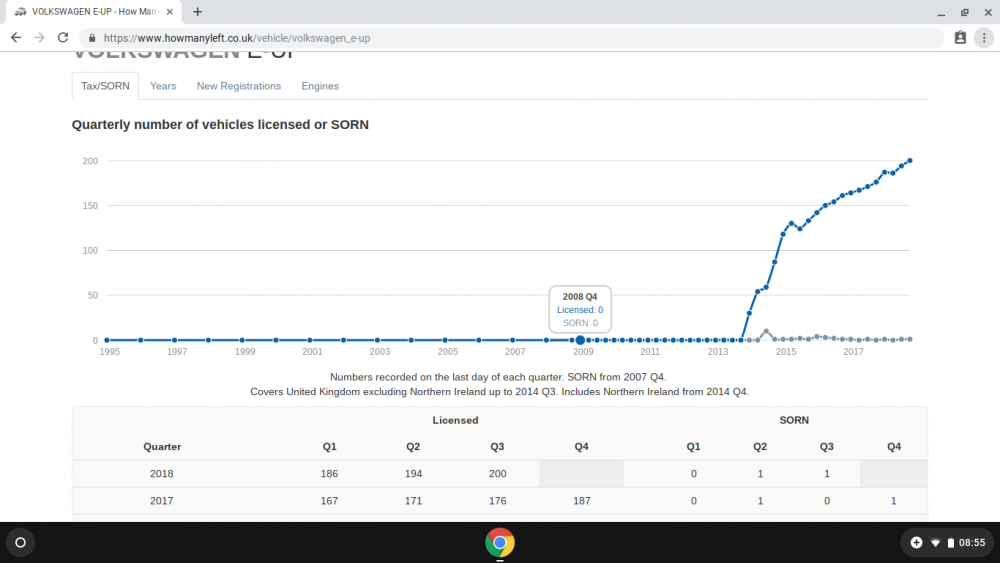The width and height of the screenshot is (1000, 563).
Task: Open the clock showing 08:55
Action: (x=972, y=543)
